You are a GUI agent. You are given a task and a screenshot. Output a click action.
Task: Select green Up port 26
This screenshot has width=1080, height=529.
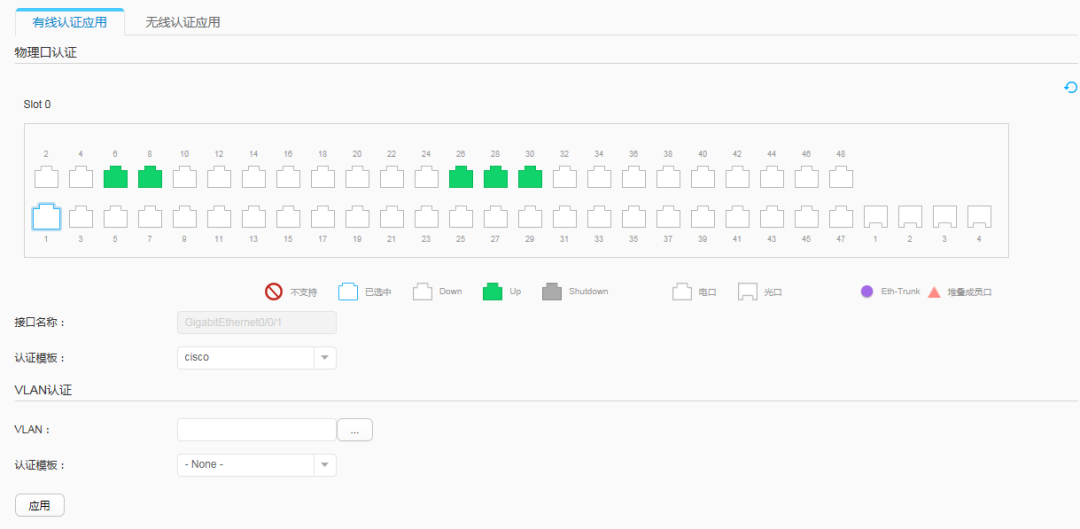pos(461,177)
